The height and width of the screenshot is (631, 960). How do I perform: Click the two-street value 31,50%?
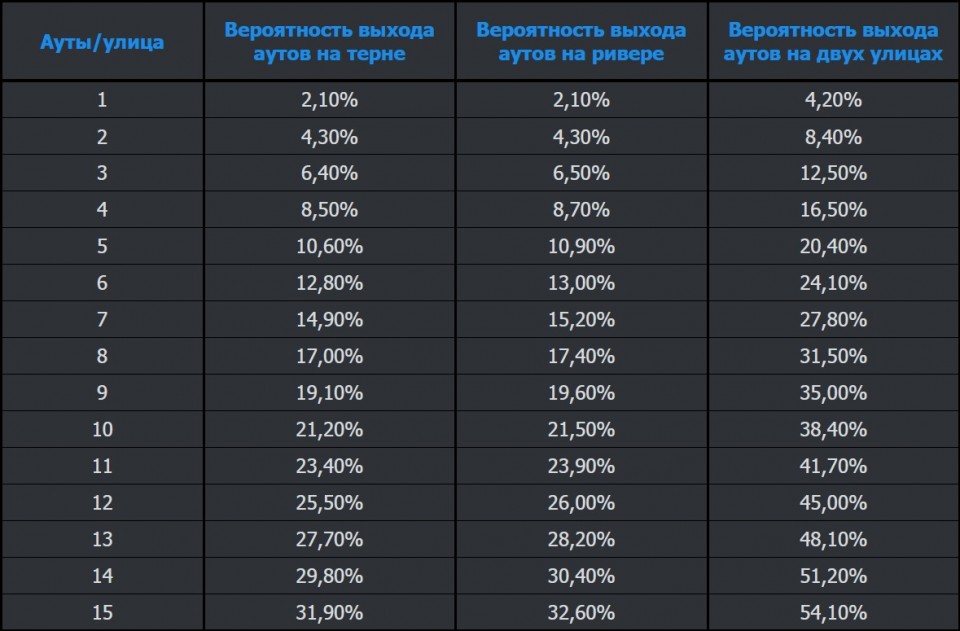click(x=833, y=356)
